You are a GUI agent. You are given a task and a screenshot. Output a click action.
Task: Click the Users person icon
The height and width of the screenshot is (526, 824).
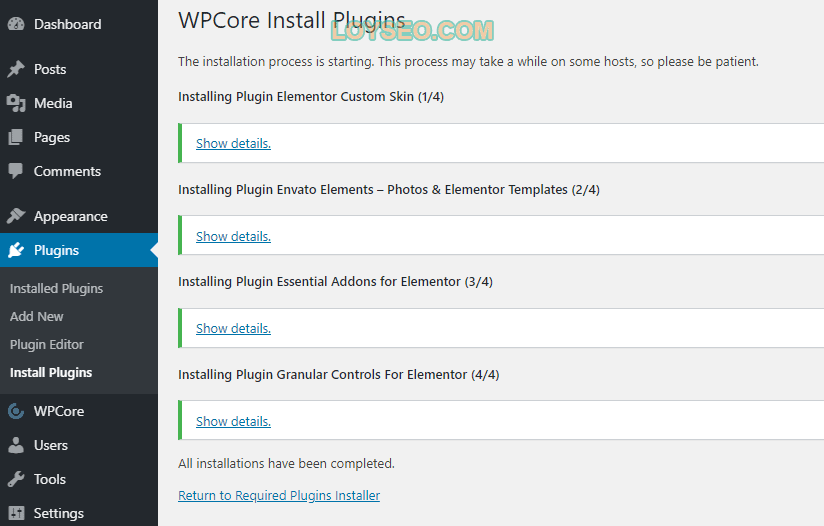16,445
